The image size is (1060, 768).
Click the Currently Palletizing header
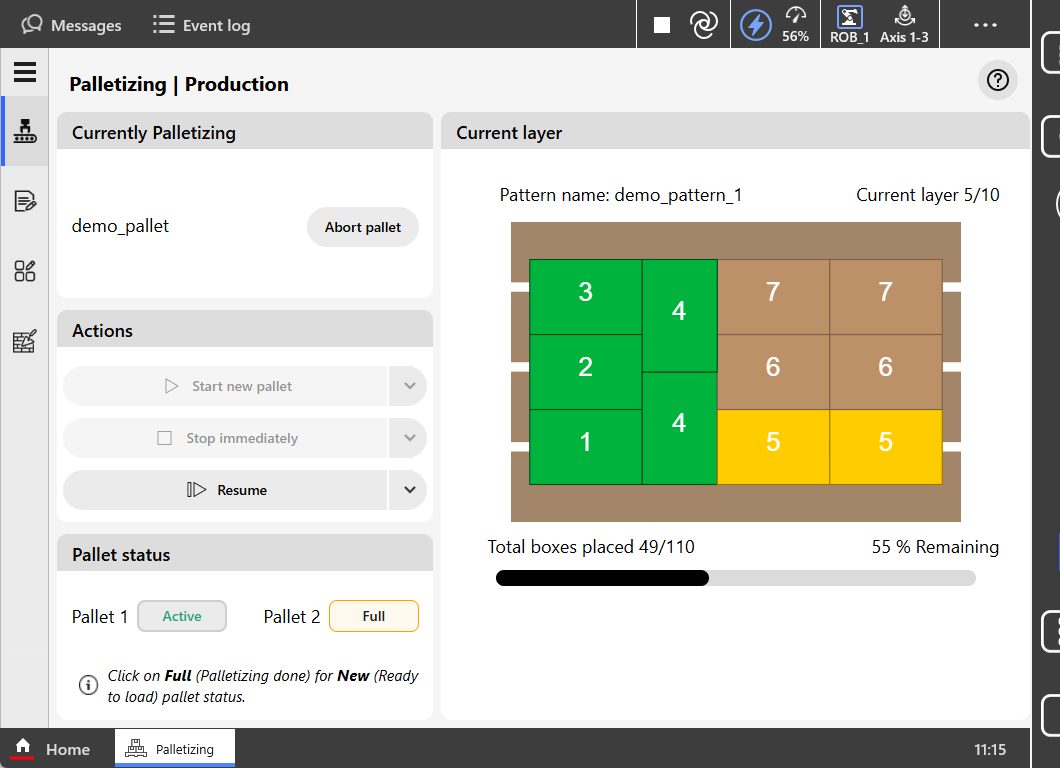click(245, 132)
